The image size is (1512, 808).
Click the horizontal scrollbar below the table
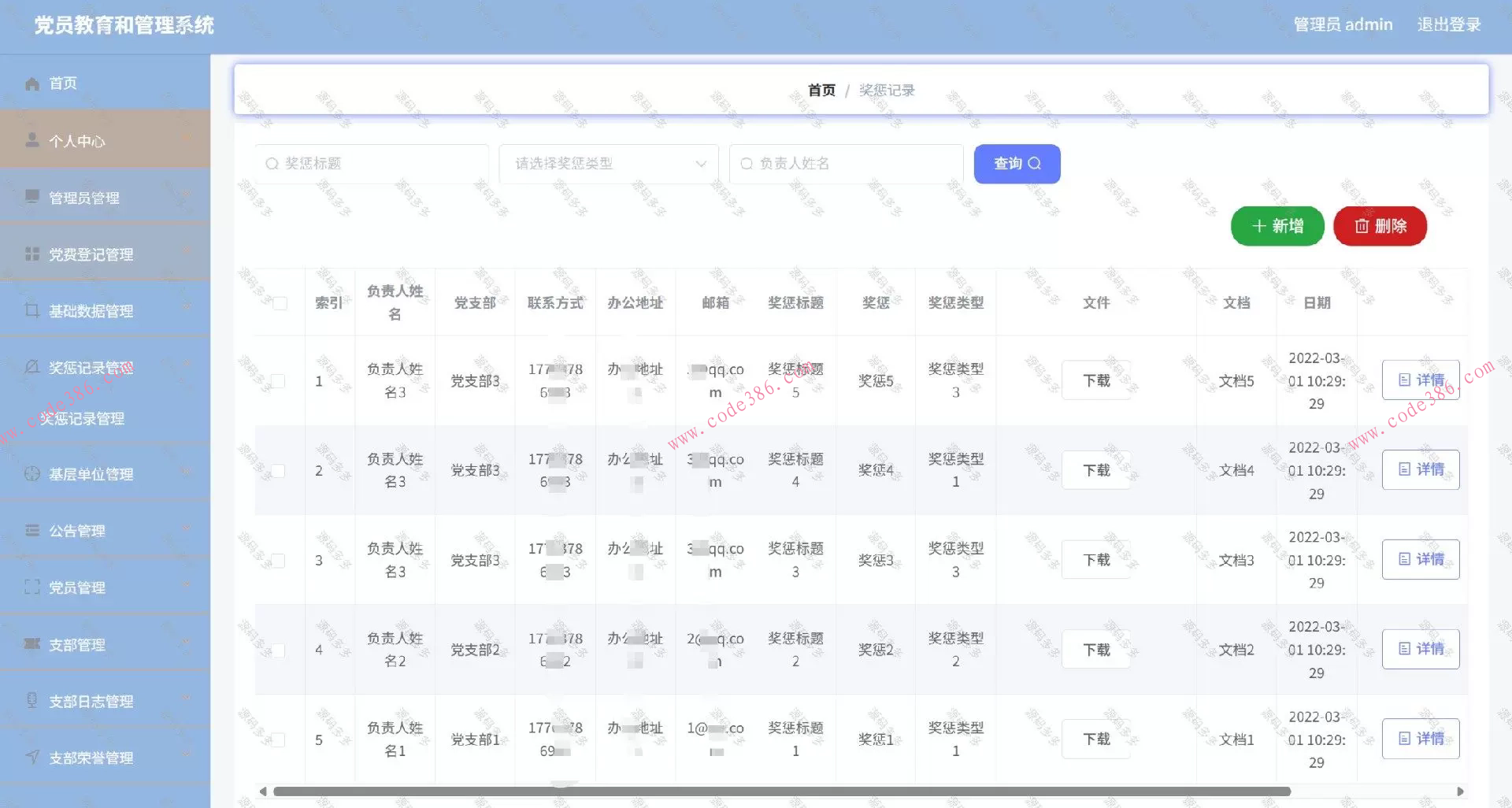click(x=781, y=791)
